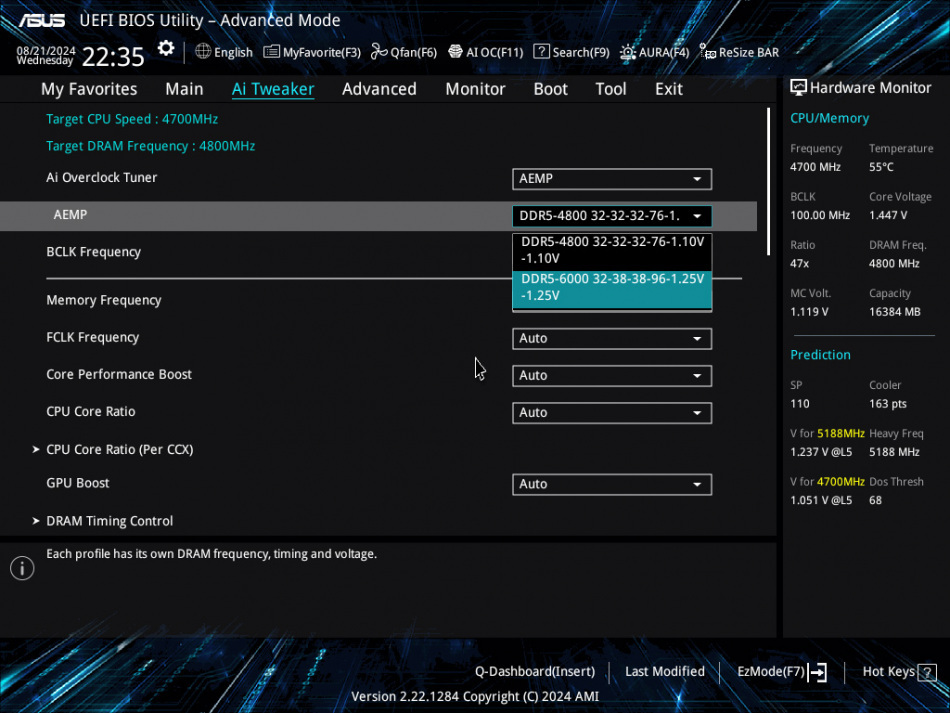
Task: Expand DRAM Timing Control submenu
Action: point(109,521)
